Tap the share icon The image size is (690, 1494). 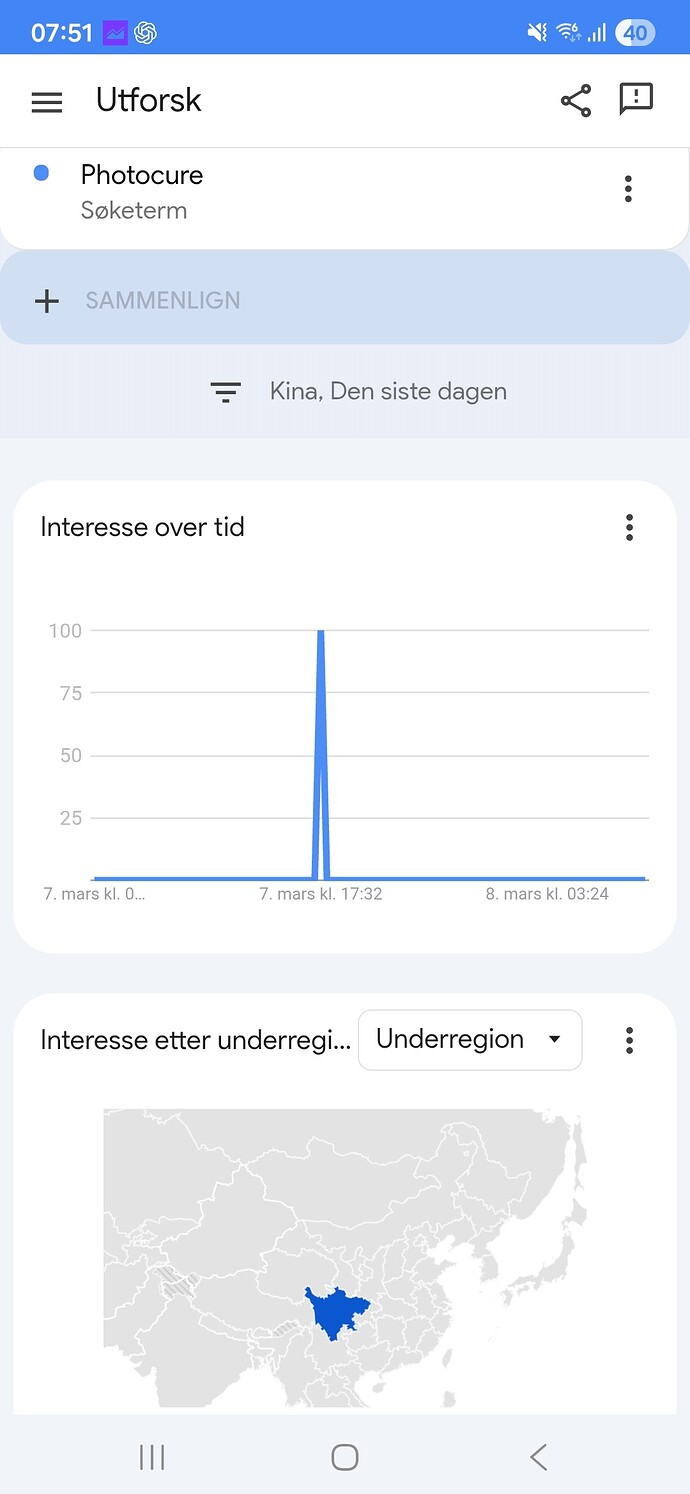[x=575, y=100]
